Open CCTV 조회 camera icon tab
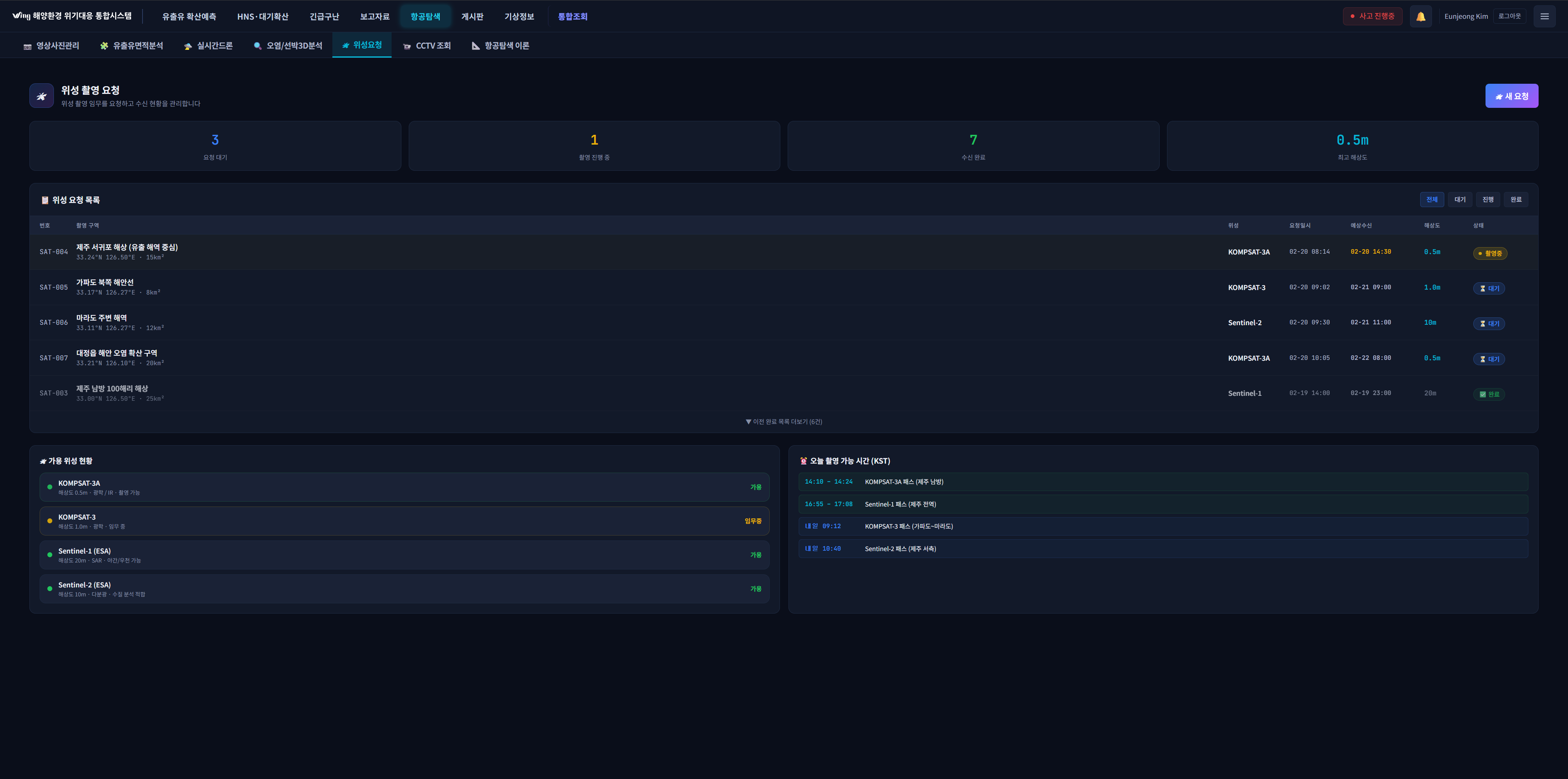This screenshot has height=779, width=1568. click(x=427, y=46)
